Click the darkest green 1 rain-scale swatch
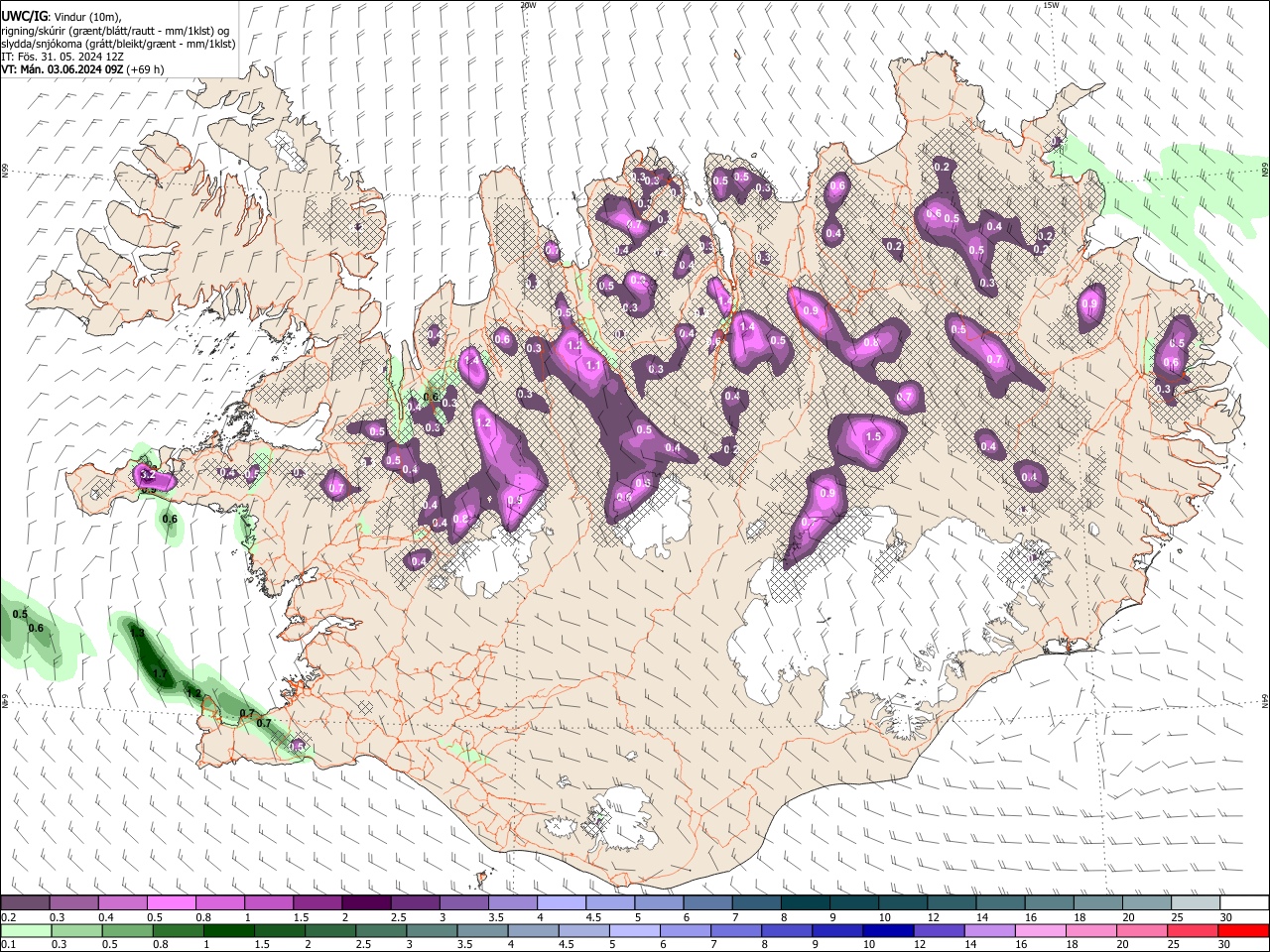The image size is (1270, 952). (x=229, y=931)
